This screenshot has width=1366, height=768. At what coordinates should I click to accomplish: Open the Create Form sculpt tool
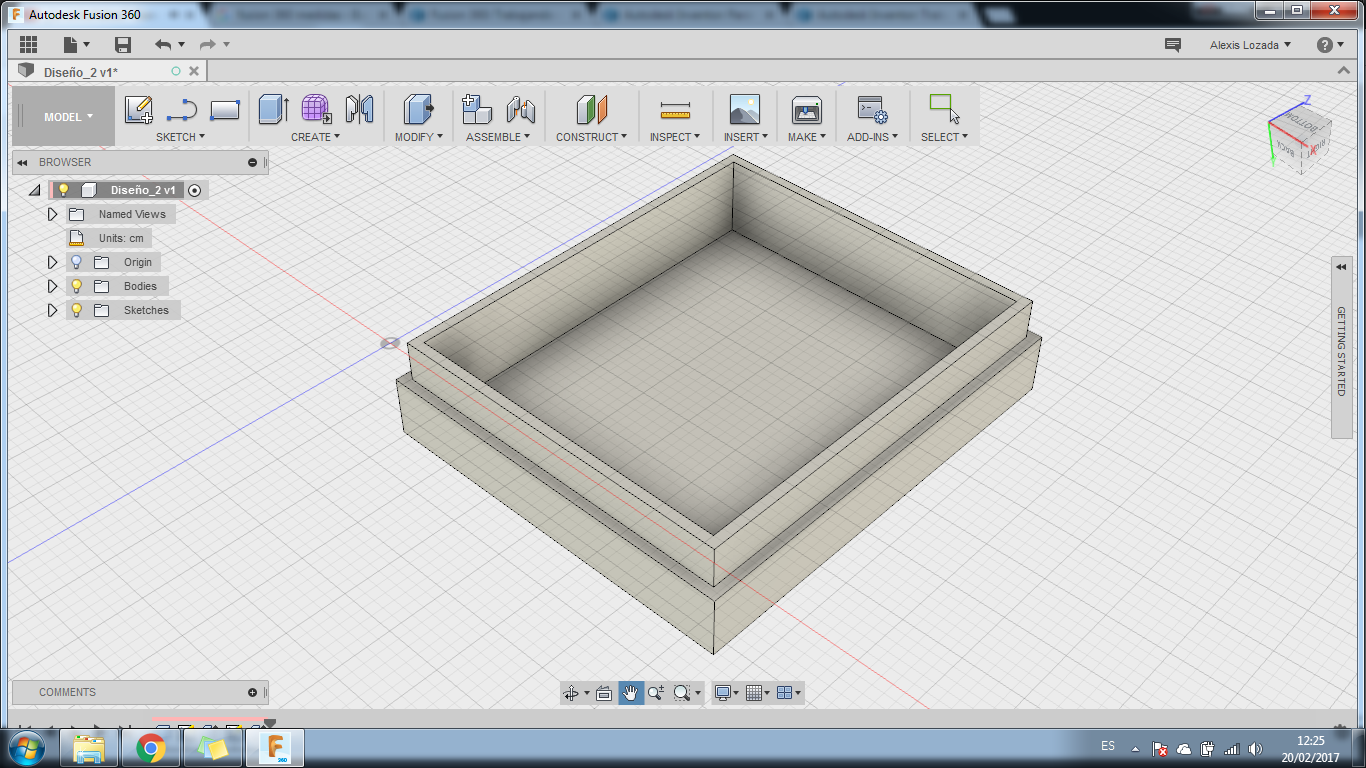(x=316, y=109)
